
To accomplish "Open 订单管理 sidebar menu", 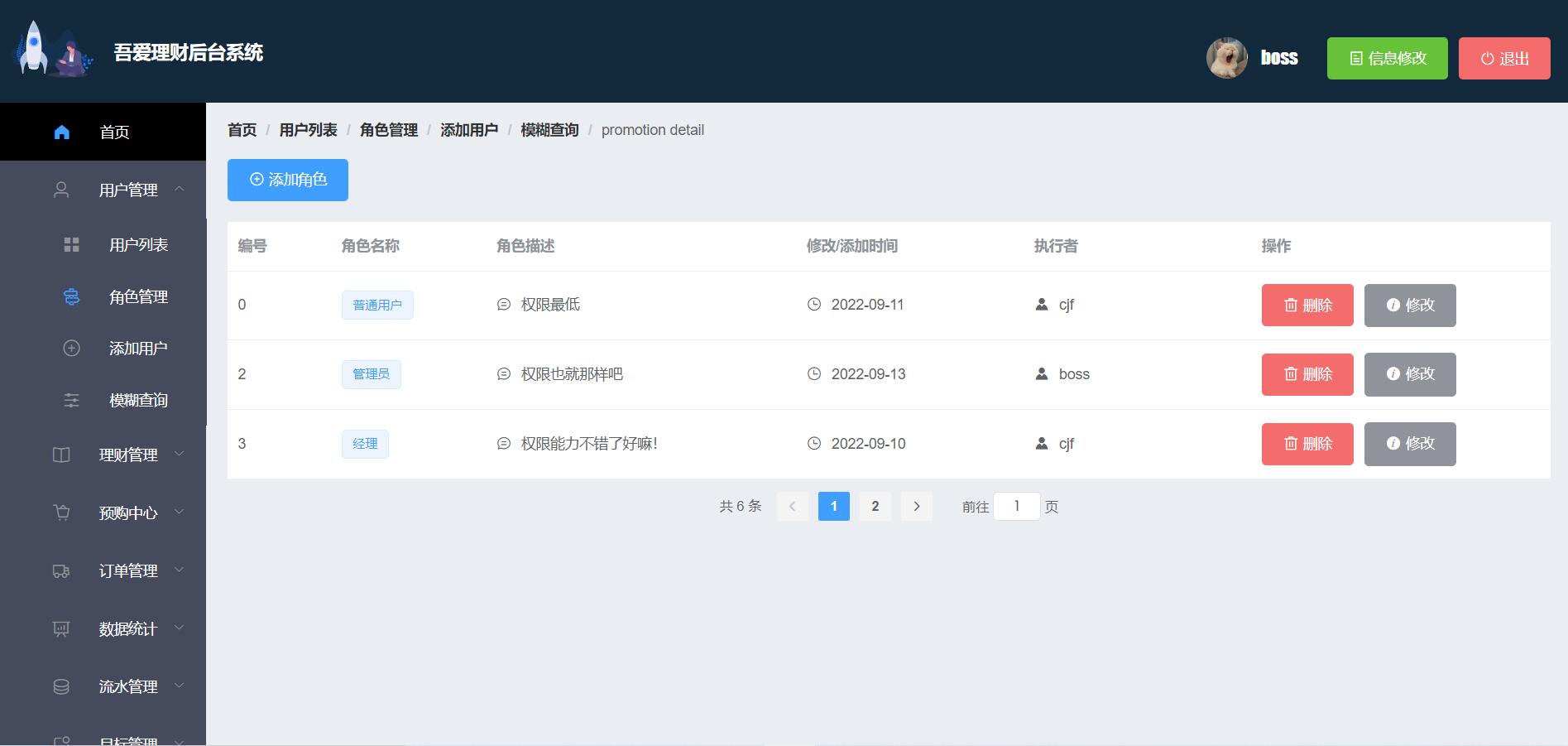I will [x=103, y=570].
